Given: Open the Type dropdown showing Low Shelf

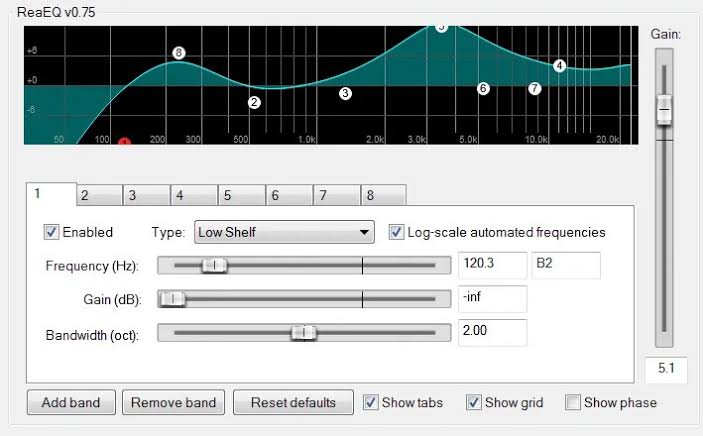Looking at the screenshot, I should tap(284, 232).
